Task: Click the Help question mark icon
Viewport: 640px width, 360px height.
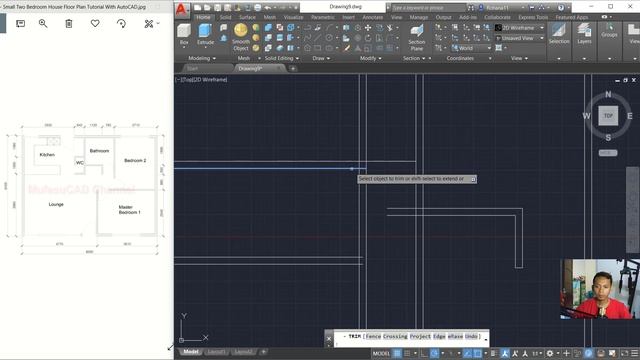Action: coord(561,7)
